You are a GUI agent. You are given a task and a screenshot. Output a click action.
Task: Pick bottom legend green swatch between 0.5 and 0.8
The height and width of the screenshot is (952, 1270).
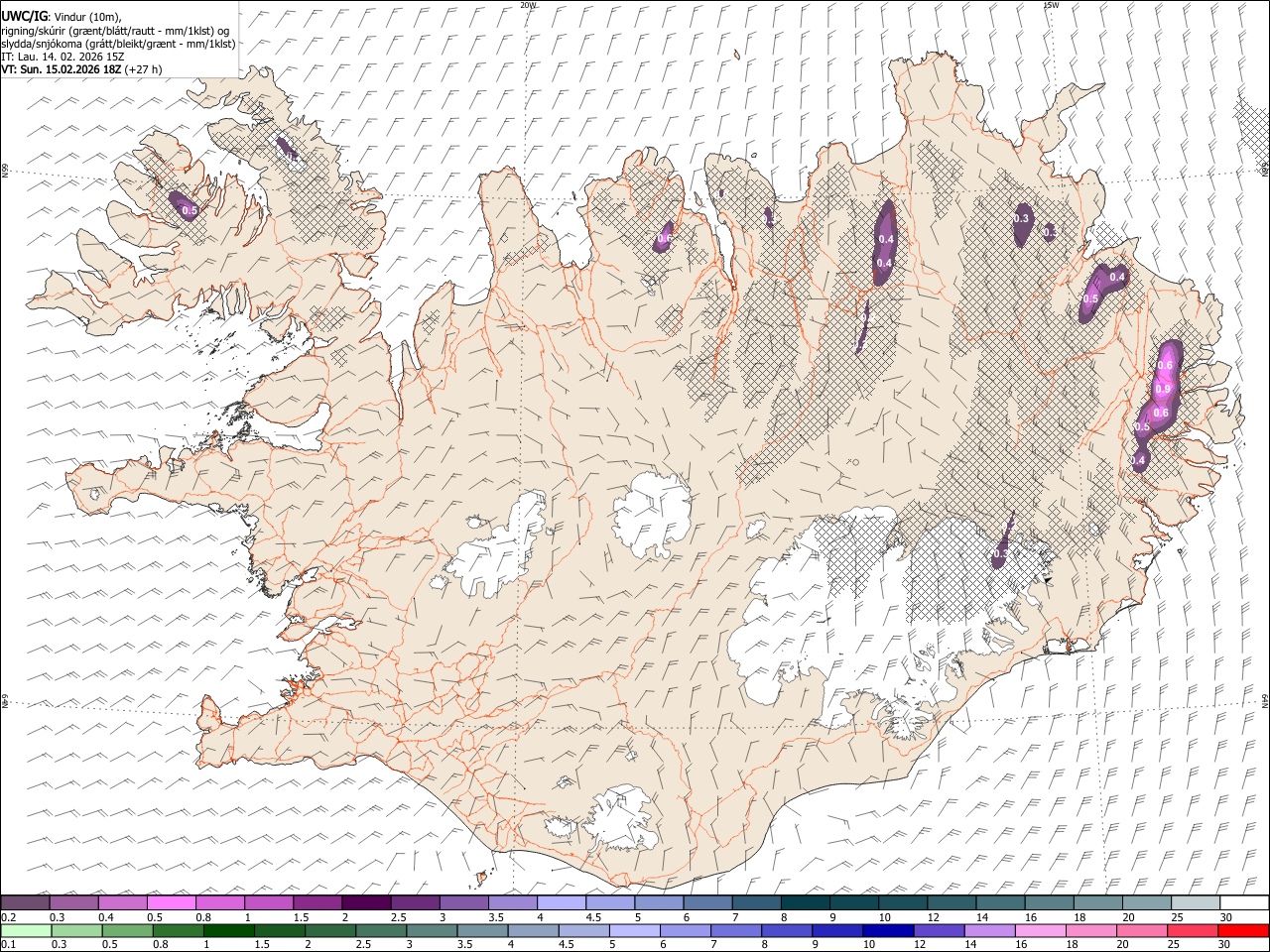[128, 930]
